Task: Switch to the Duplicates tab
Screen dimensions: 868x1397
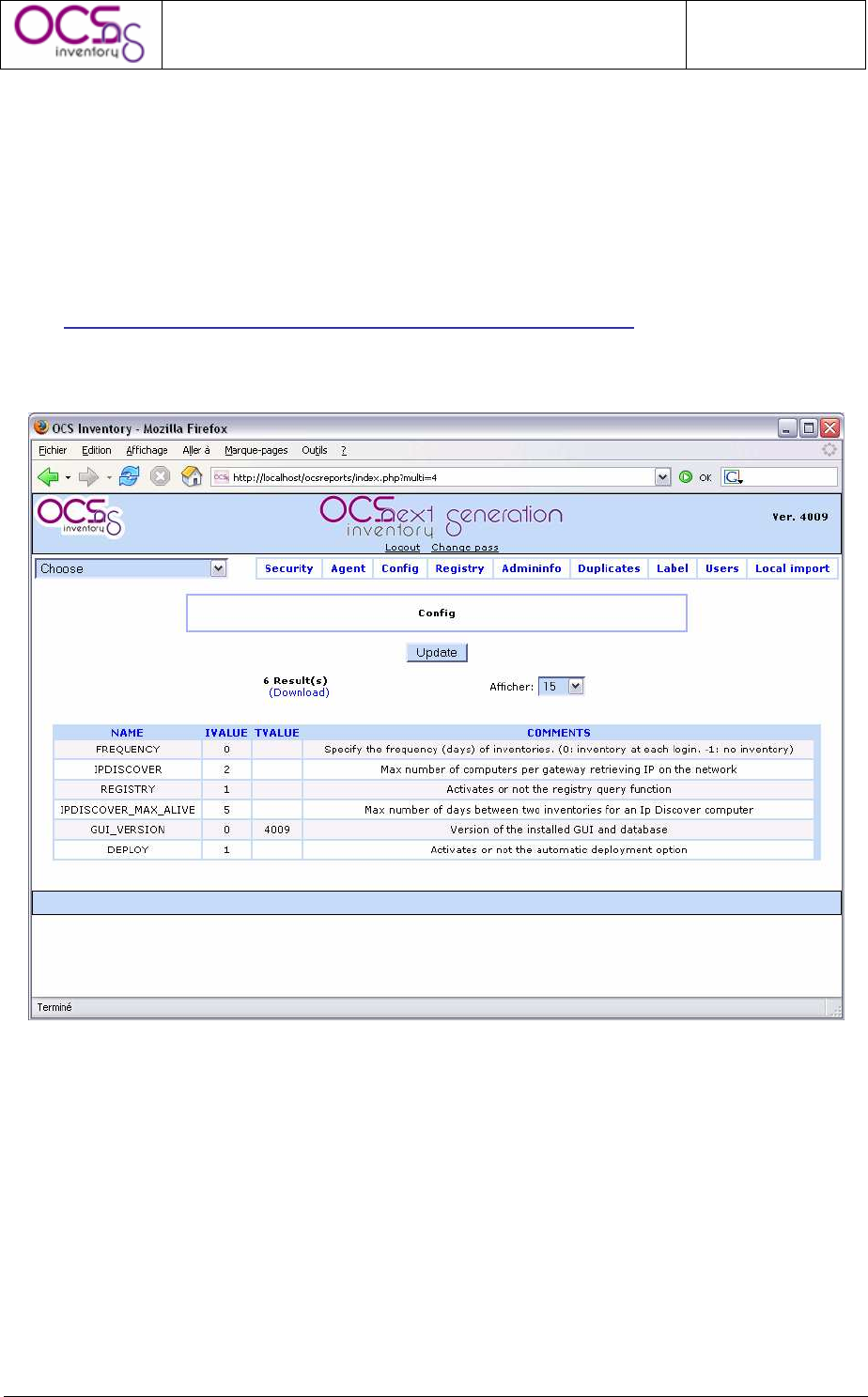Action: point(609,568)
